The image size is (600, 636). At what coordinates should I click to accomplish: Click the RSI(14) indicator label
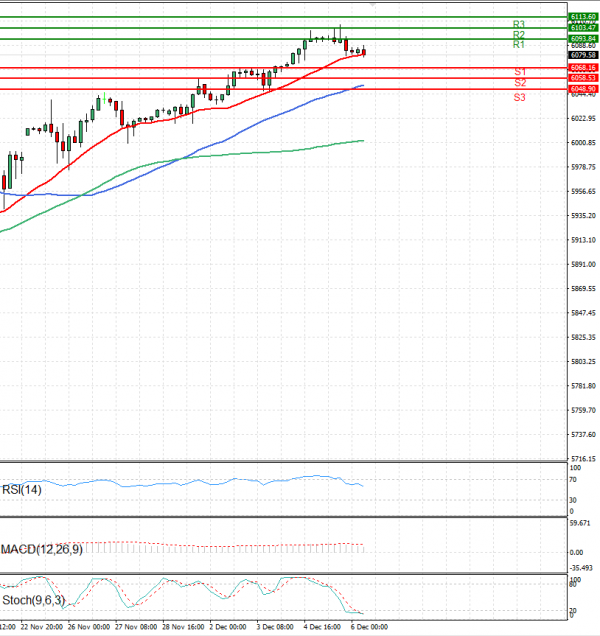tap(22, 489)
